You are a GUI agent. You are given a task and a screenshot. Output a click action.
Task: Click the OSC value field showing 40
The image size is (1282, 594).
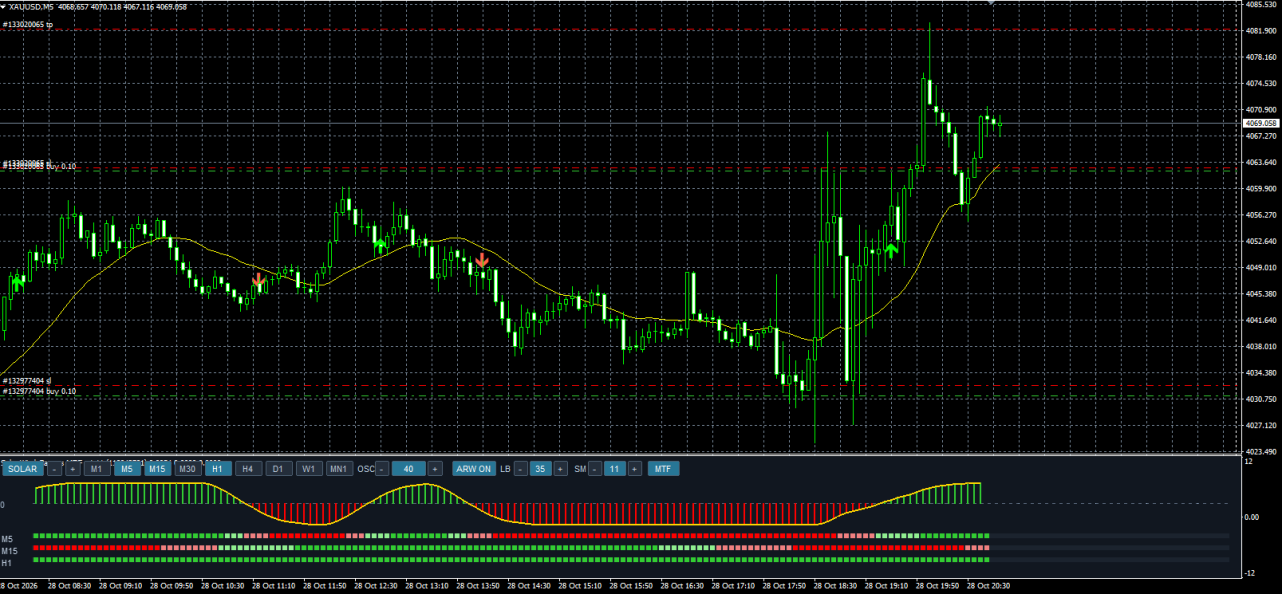[409, 468]
